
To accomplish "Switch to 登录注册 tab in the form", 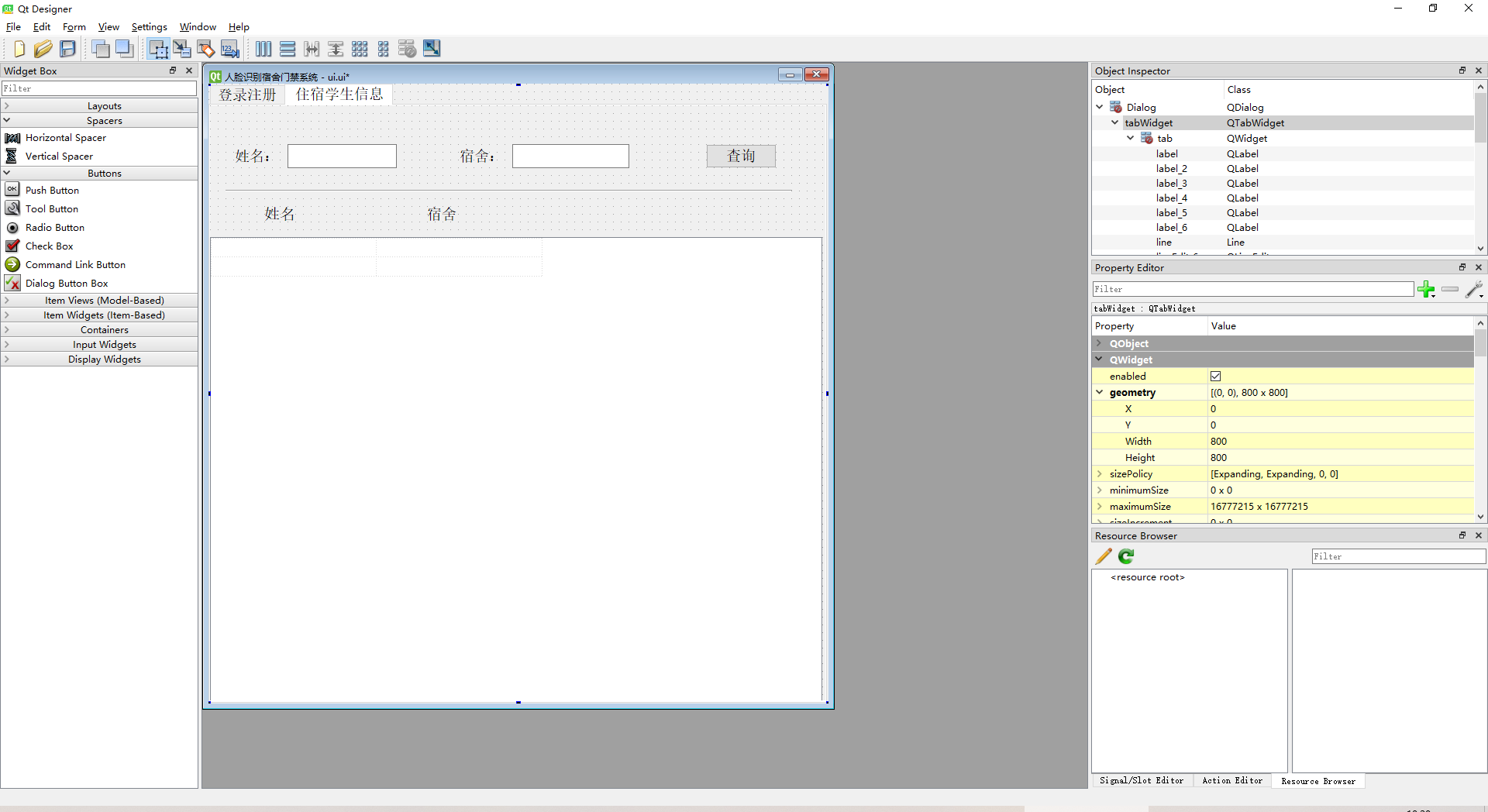I will tap(247, 95).
